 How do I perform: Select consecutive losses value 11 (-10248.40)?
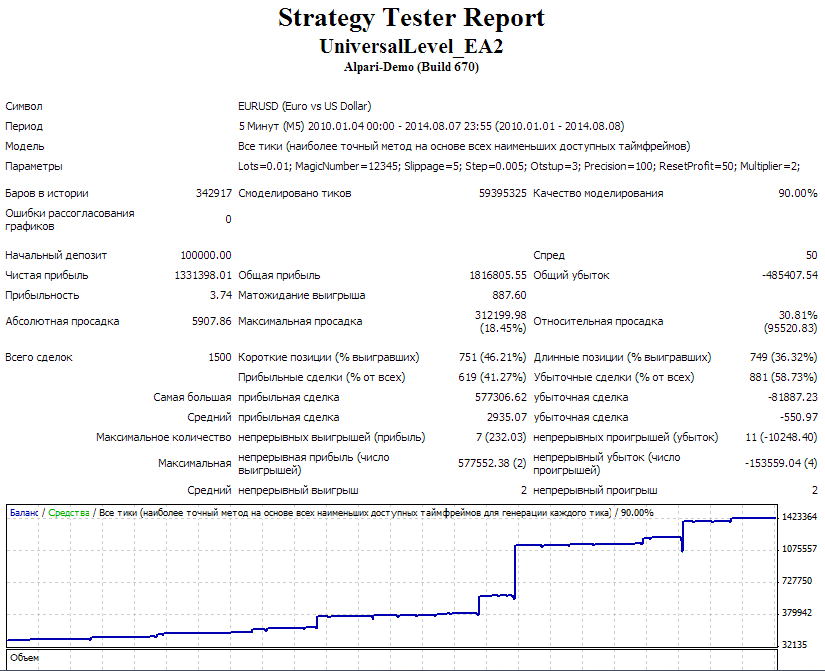coord(781,437)
